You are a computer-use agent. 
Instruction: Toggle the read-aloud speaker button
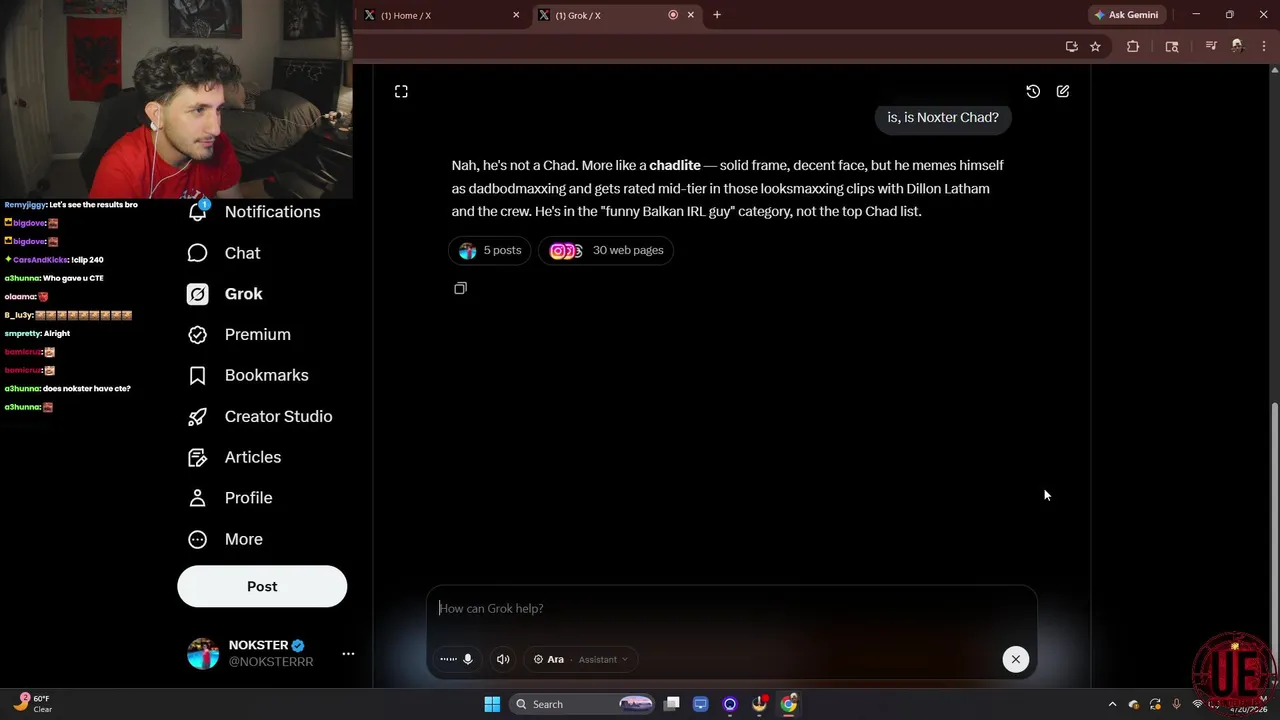[x=503, y=659]
